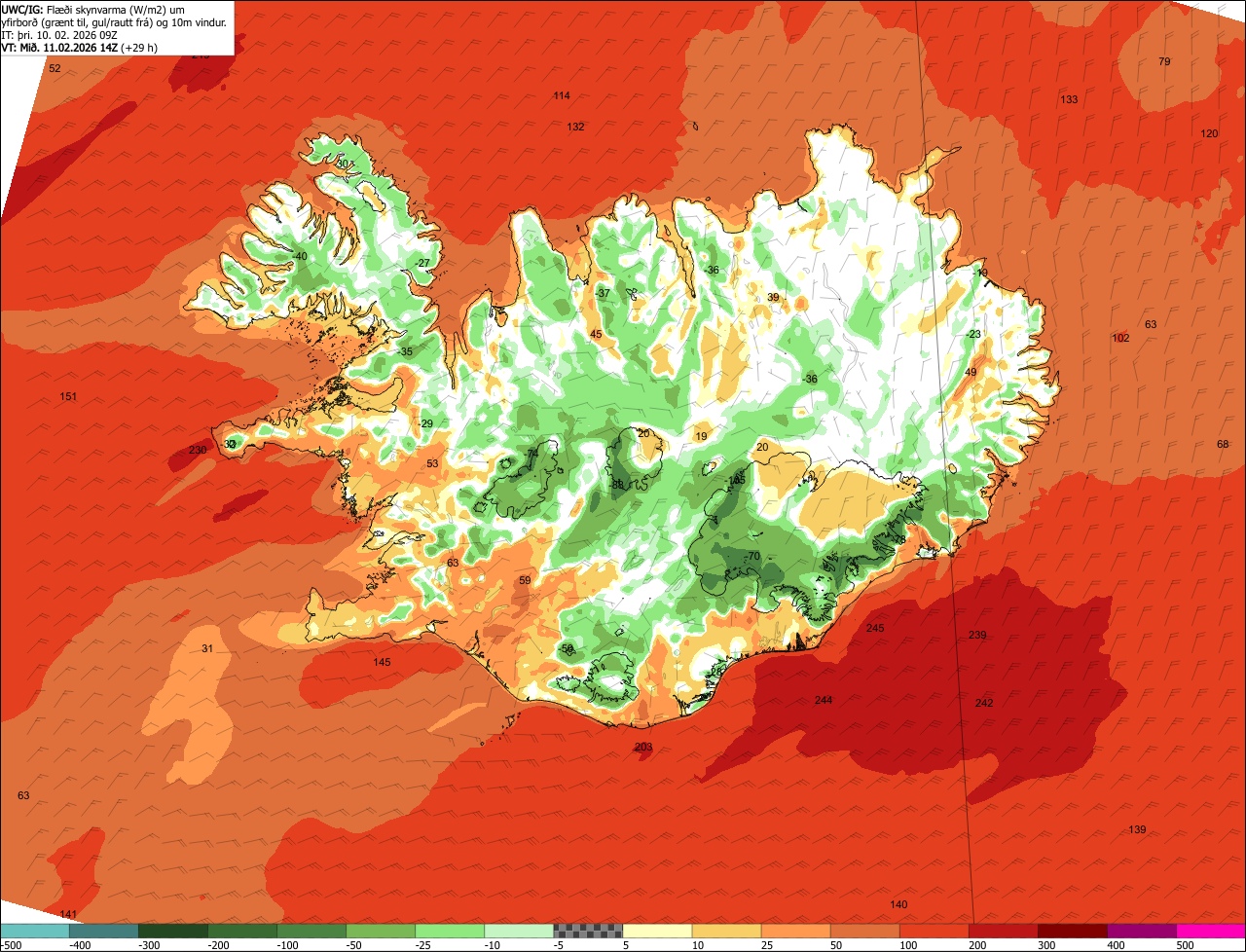This screenshot has width=1246, height=952.
Task: Select the map value 45 in northern Iceland
Action: (x=596, y=335)
